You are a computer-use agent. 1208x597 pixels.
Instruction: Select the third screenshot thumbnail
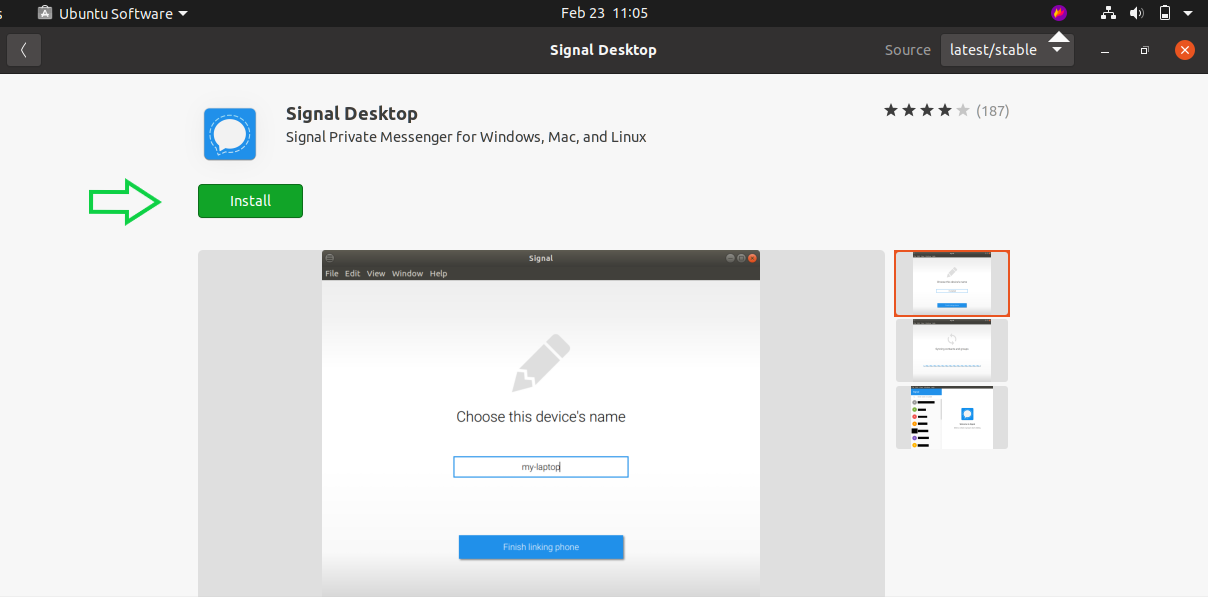click(952, 417)
